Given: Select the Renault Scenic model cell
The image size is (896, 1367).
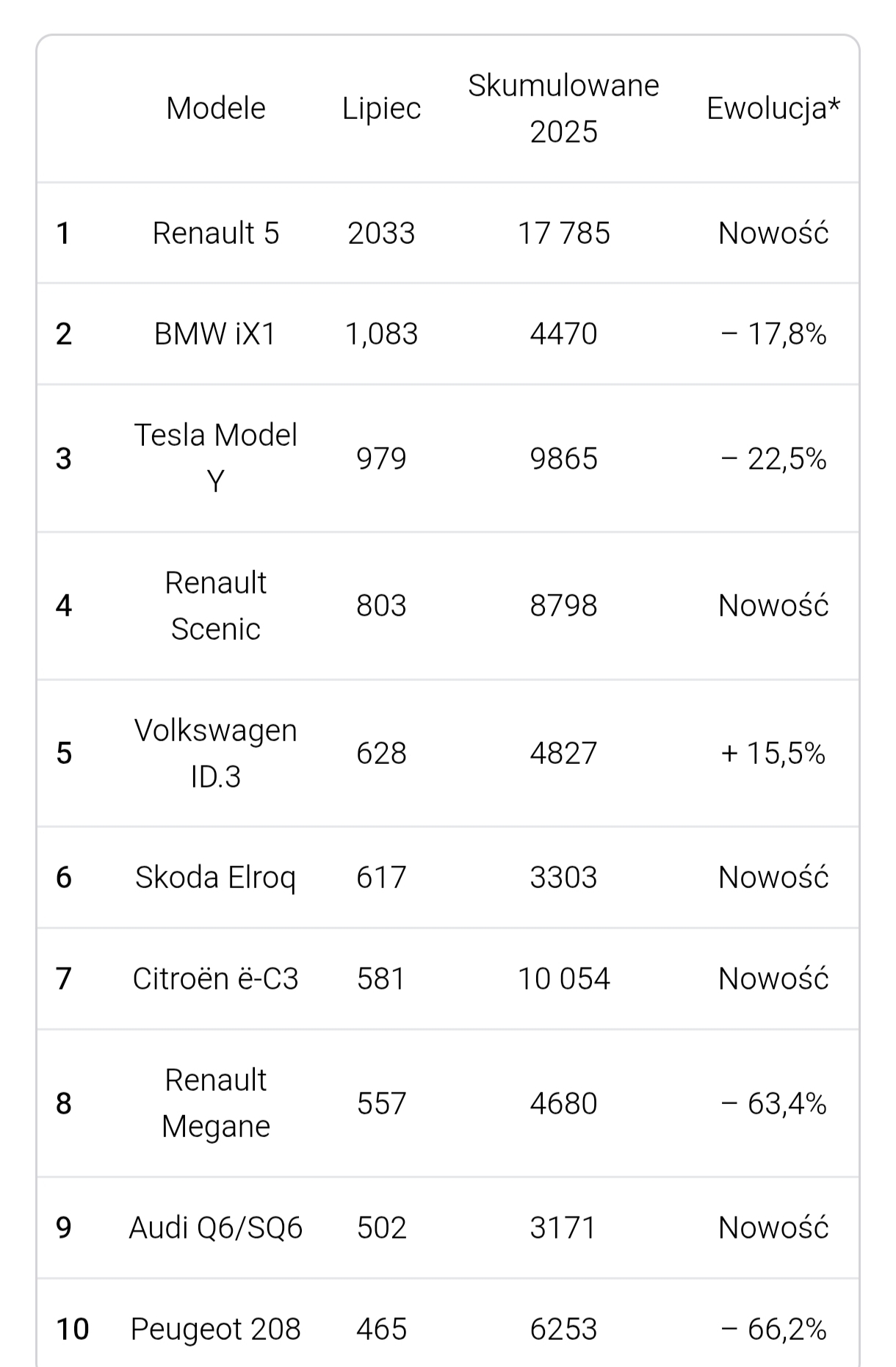Looking at the screenshot, I should pyautogui.click(x=215, y=606).
